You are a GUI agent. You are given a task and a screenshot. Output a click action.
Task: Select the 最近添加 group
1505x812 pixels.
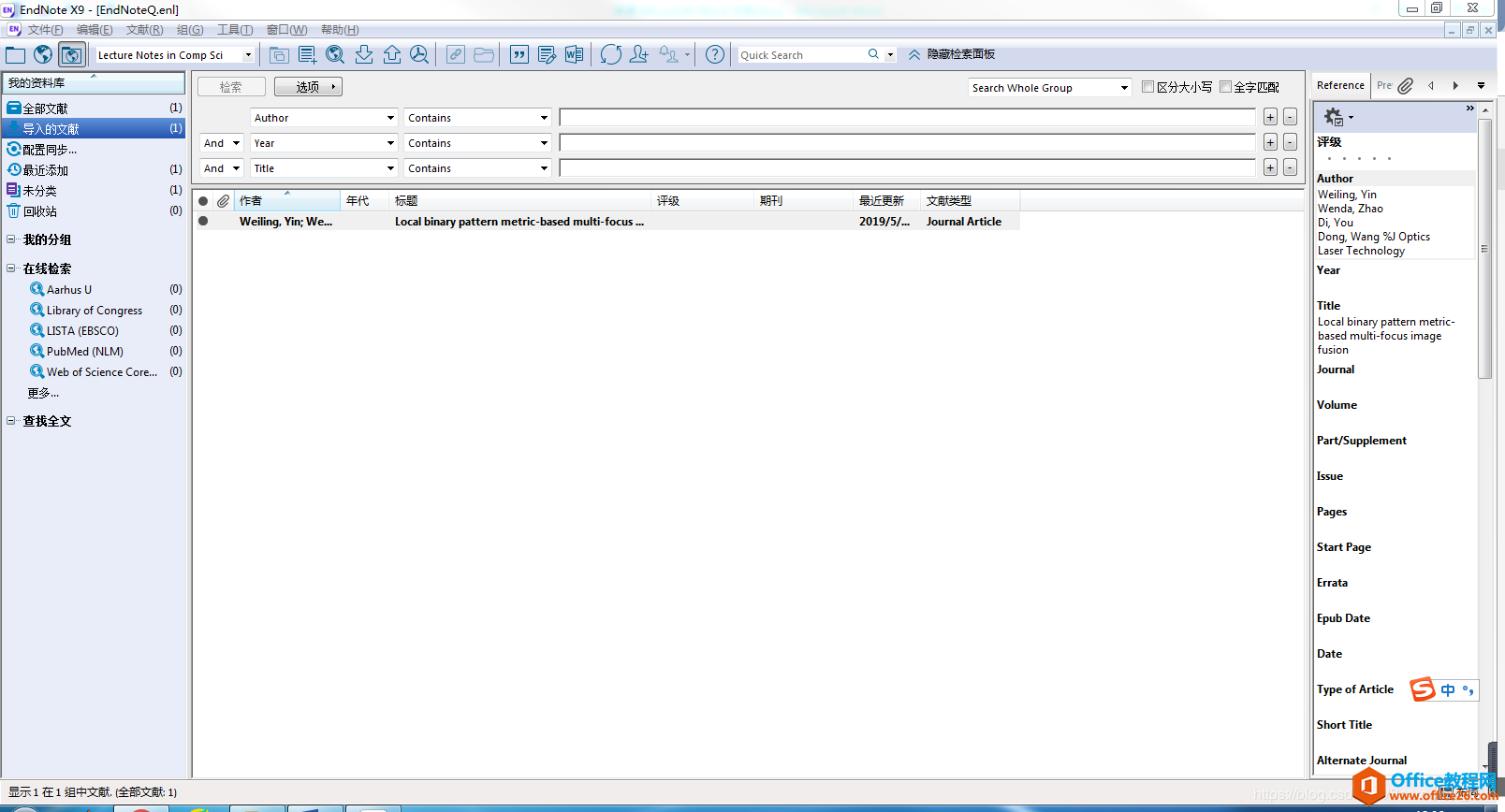click(x=94, y=170)
